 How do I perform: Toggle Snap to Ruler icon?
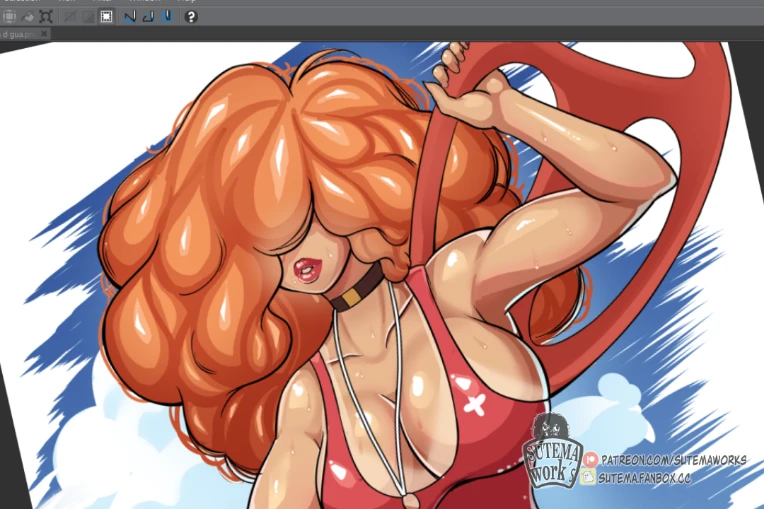[x=130, y=17]
